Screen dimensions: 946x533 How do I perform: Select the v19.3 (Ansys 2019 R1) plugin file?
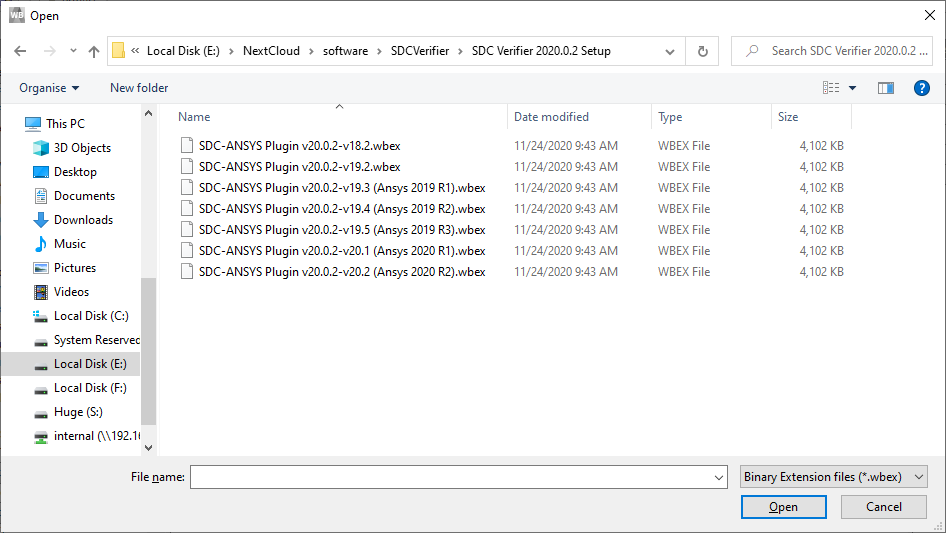[342, 188]
